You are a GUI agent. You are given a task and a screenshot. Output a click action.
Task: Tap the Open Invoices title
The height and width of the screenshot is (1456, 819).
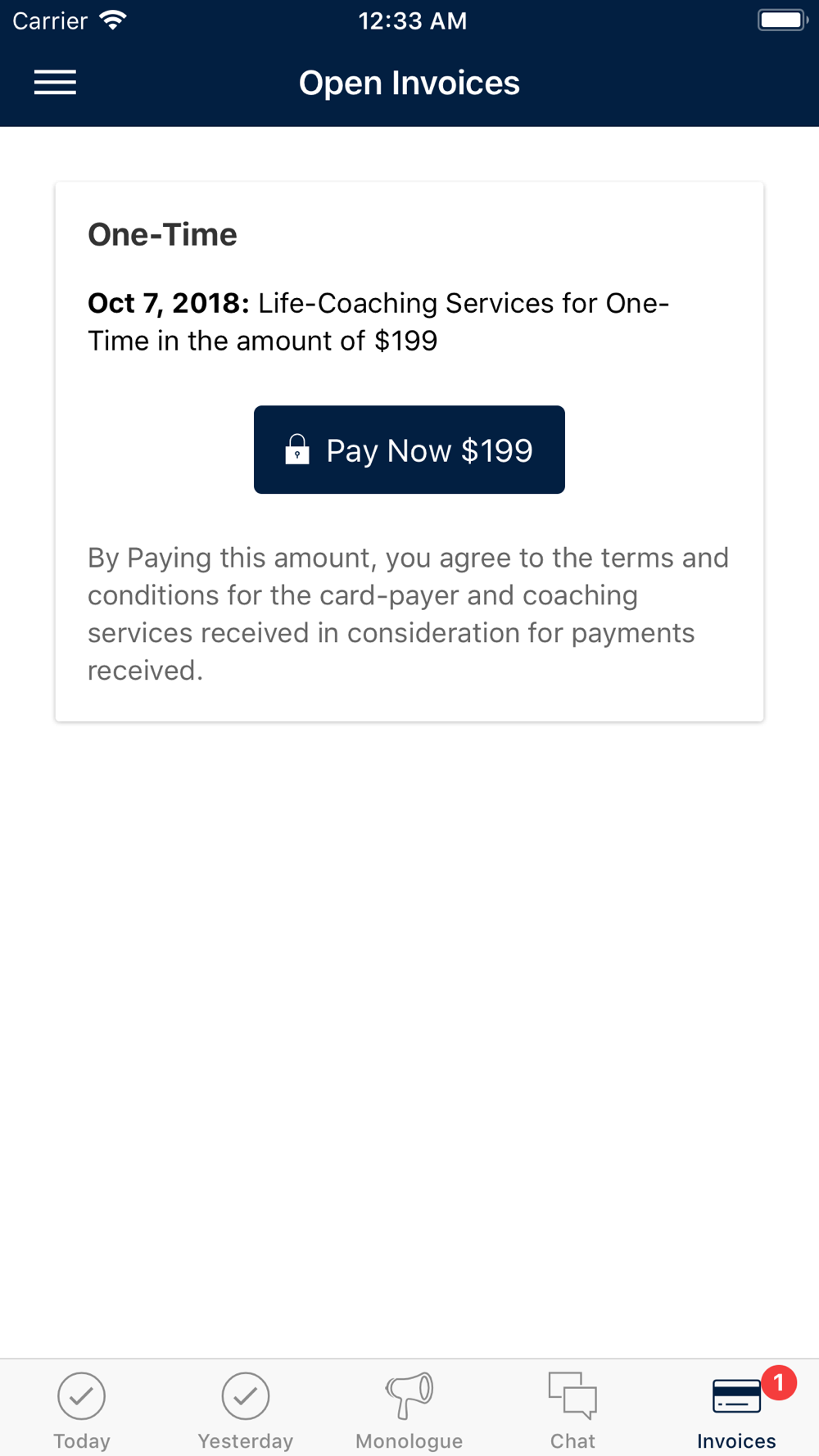pos(409,83)
